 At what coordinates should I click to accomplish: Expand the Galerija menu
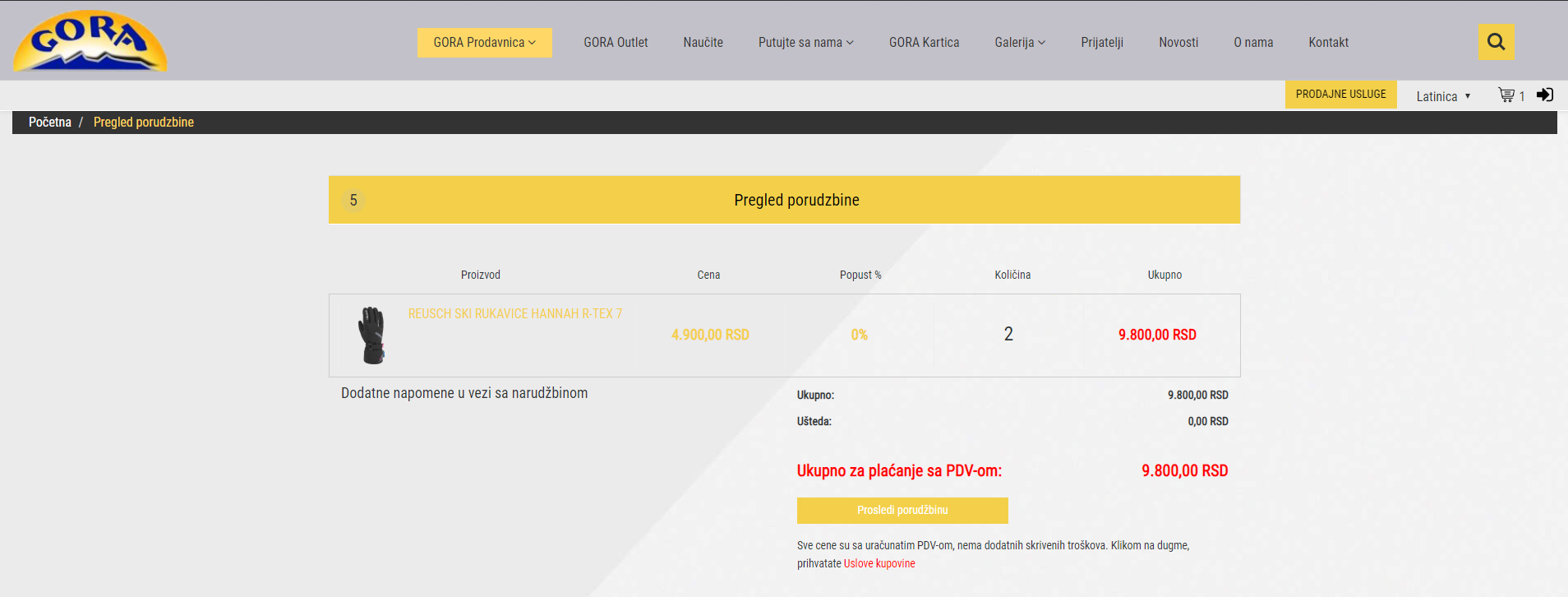(1020, 43)
